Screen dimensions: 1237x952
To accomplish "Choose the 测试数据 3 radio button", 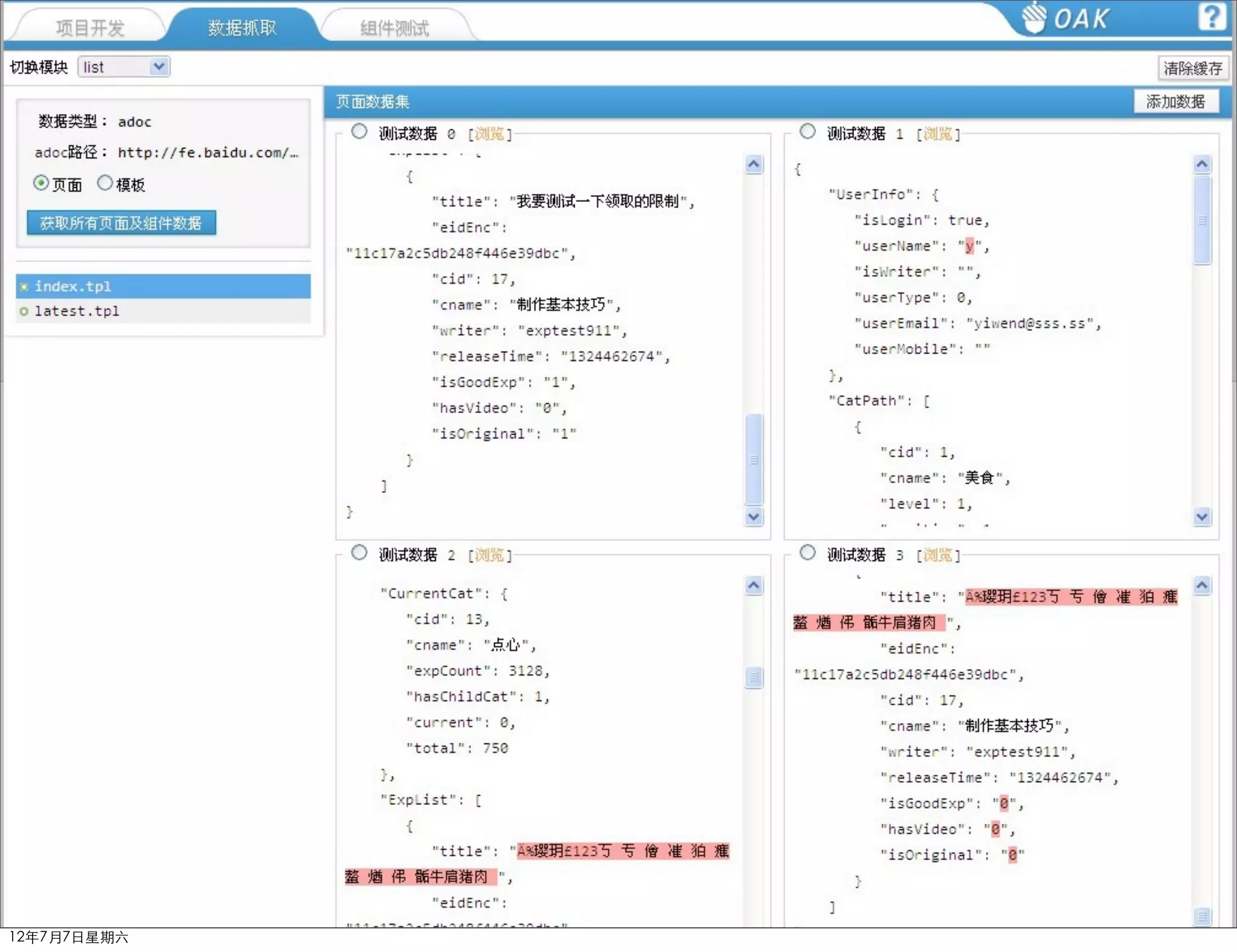I will click(x=808, y=553).
